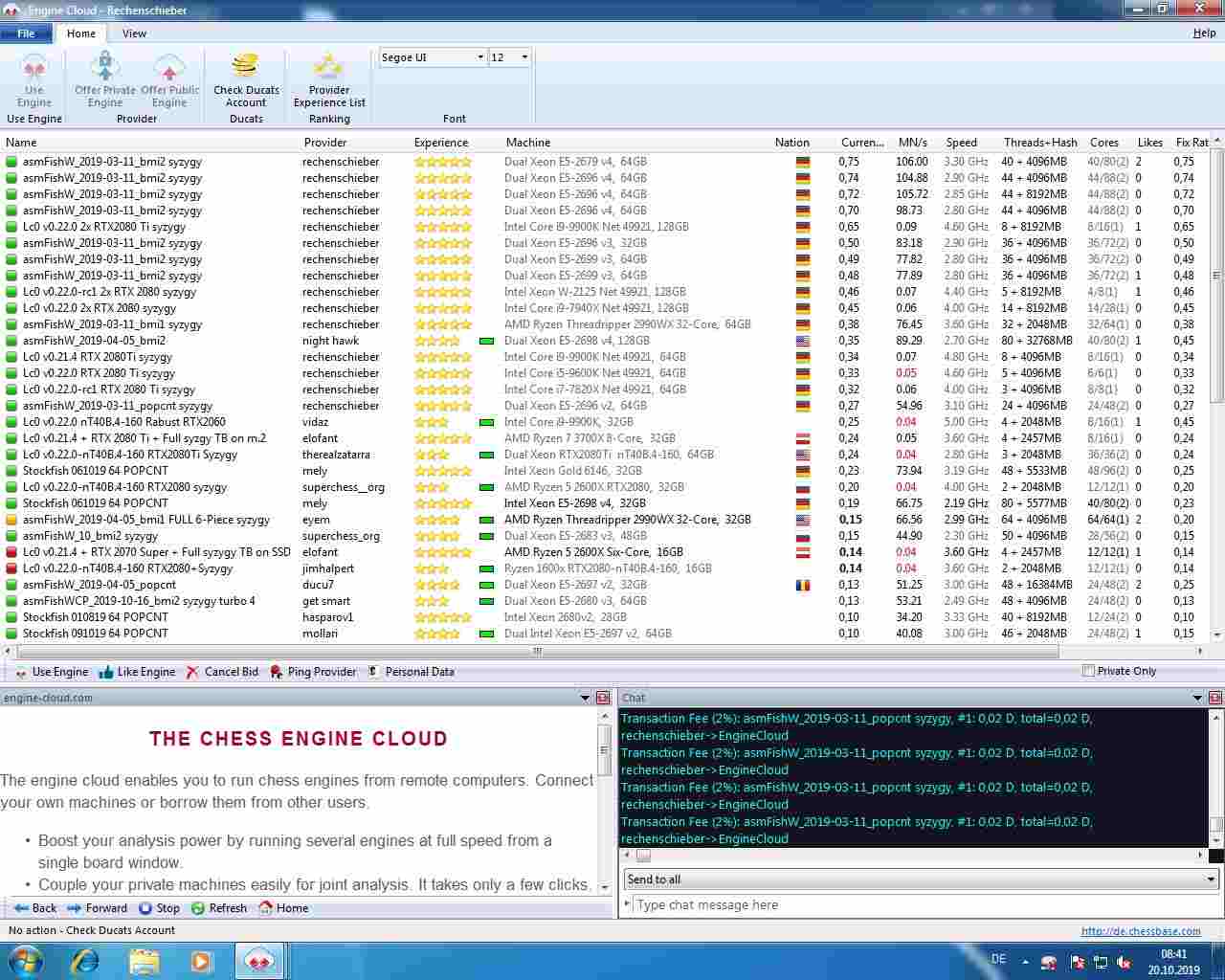The width and height of the screenshot is (1225, 980).
Task: Open the de.chessbase.com link
Action: click(x=1141, y=931)
